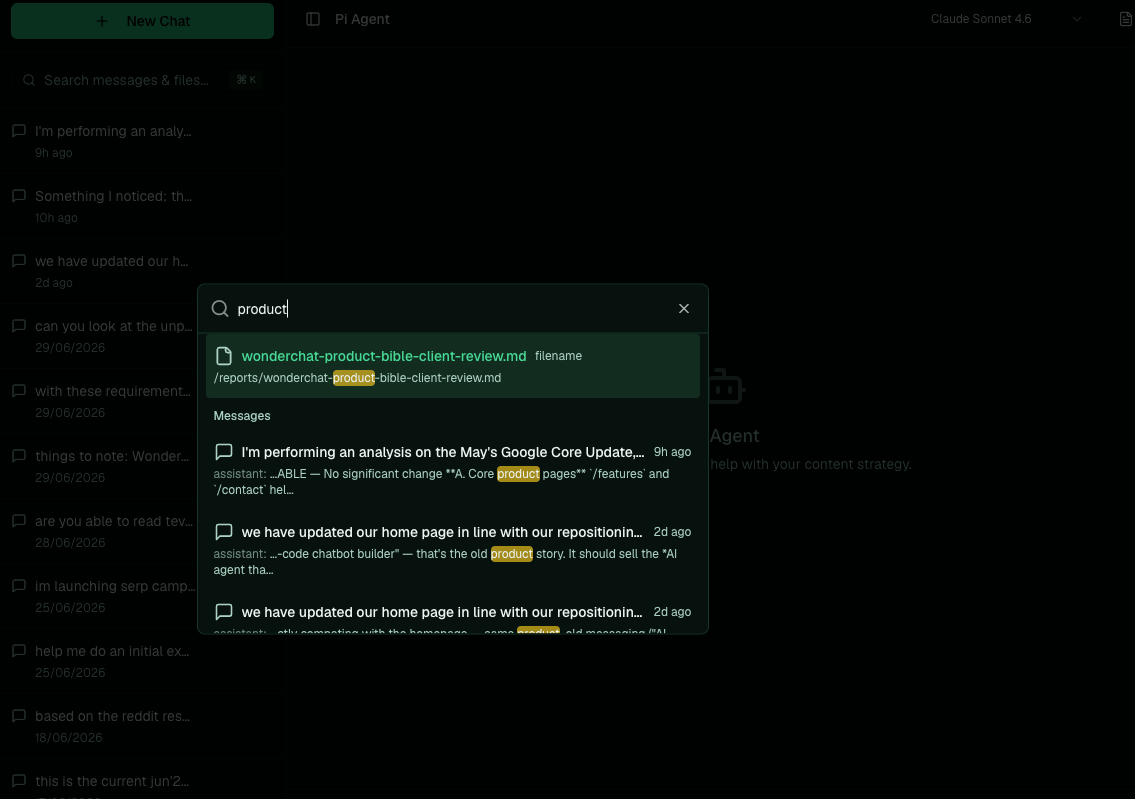
Task: Toggle the sidebar panel icon beside Pi Agent
Action: 313,20
